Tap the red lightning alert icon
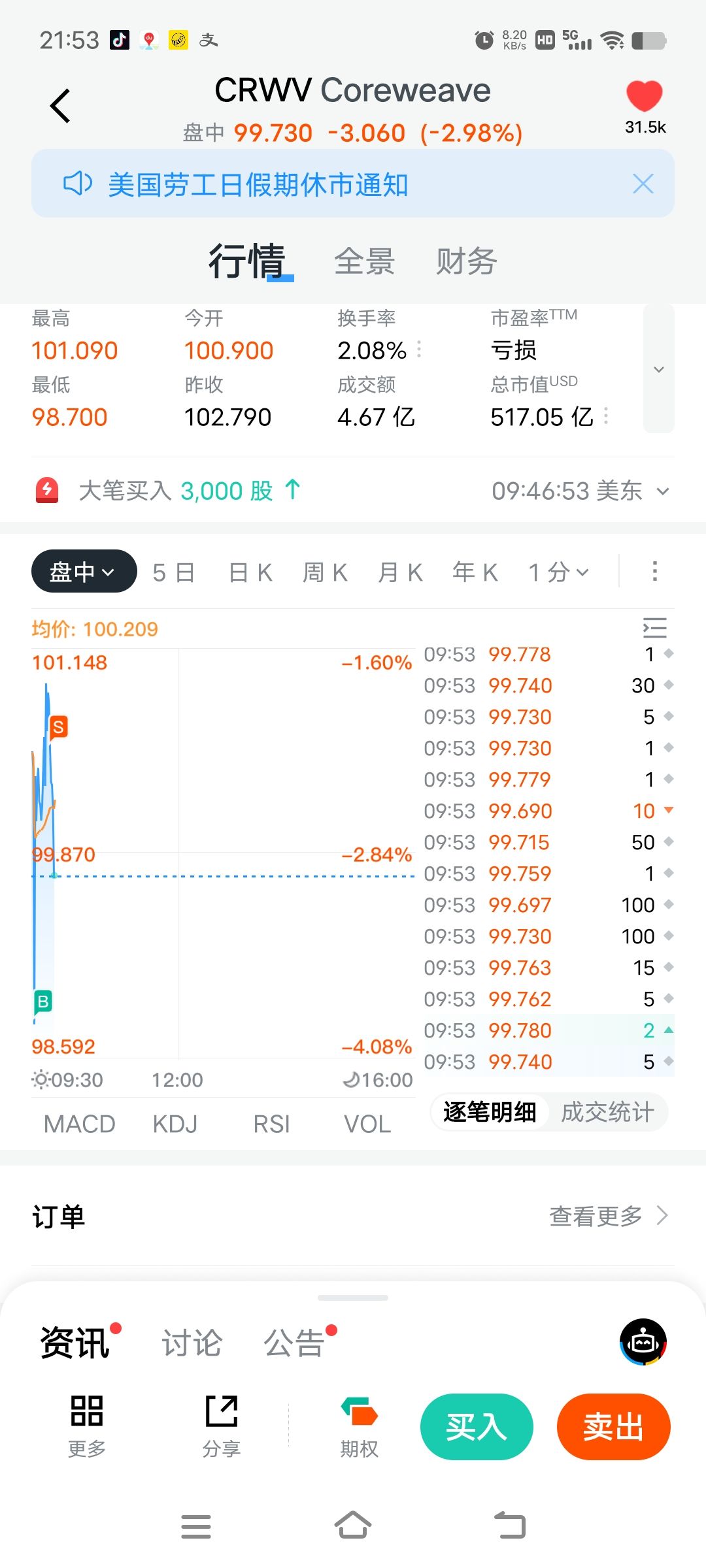The image size is (706, 1568). tap(47, 490)
